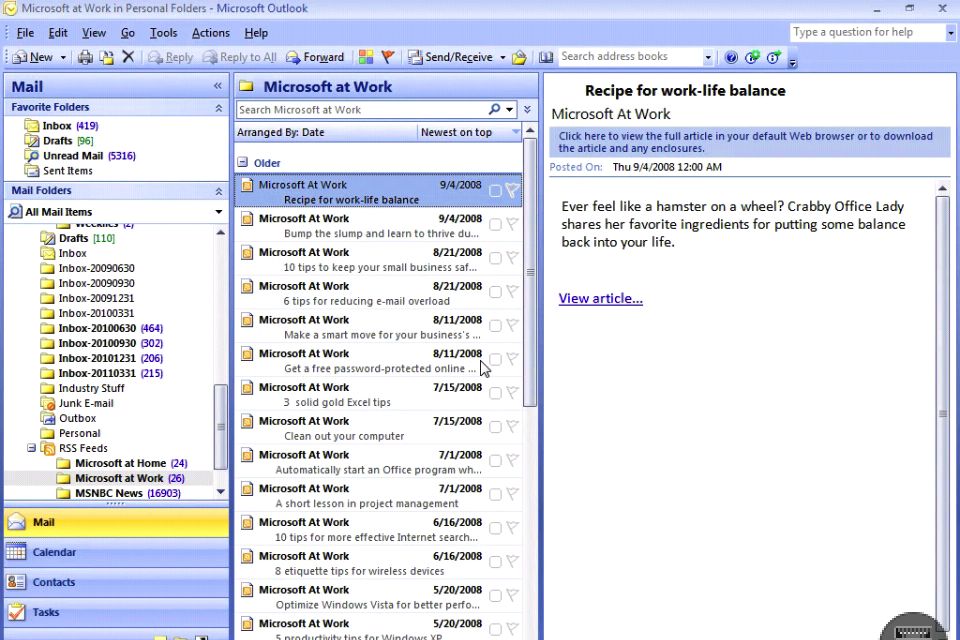Switch to the Contacts pane
Viewport: 960px width, 640px height.
tap(116, 582)
